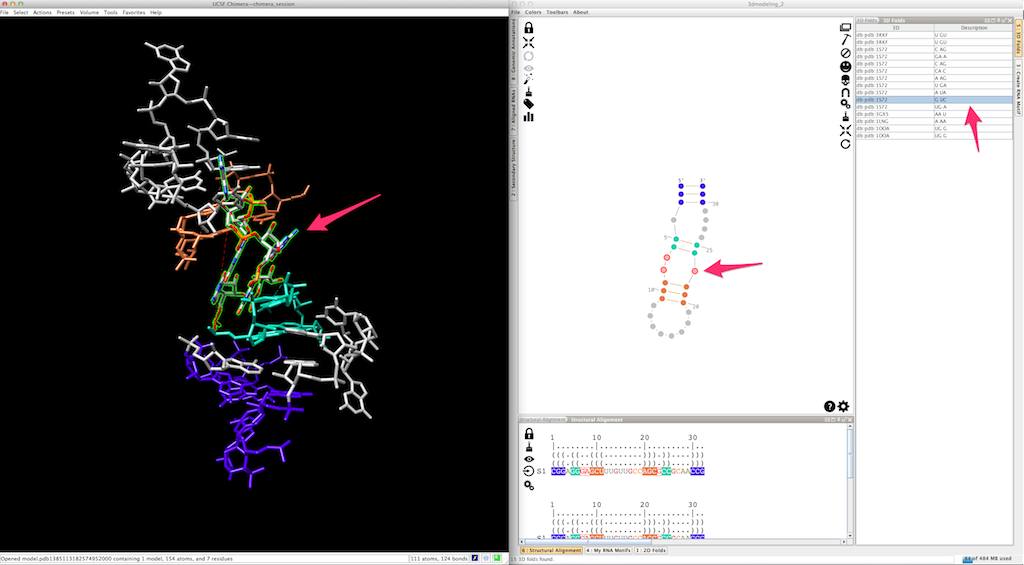Select the hammer tool icon
Image resolution: width=1024 pixels, height=565 pixels.
(x=845, y=40)
